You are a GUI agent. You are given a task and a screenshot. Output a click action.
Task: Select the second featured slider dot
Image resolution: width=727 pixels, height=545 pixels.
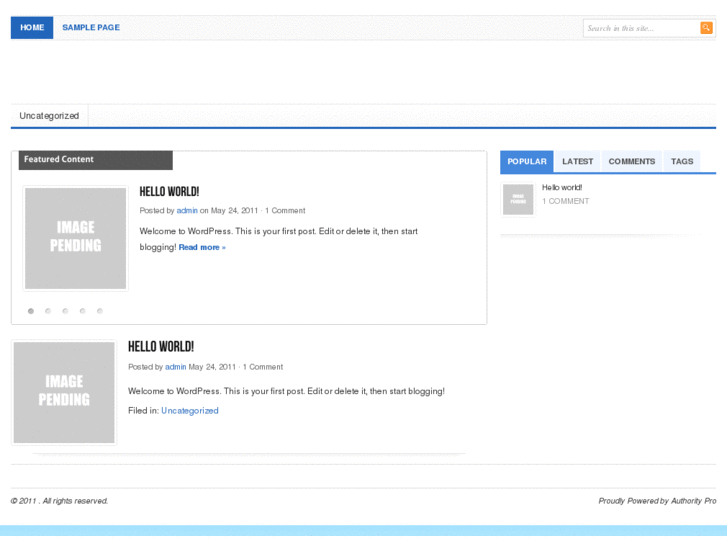pyautogui.click(x=48, y=311)
